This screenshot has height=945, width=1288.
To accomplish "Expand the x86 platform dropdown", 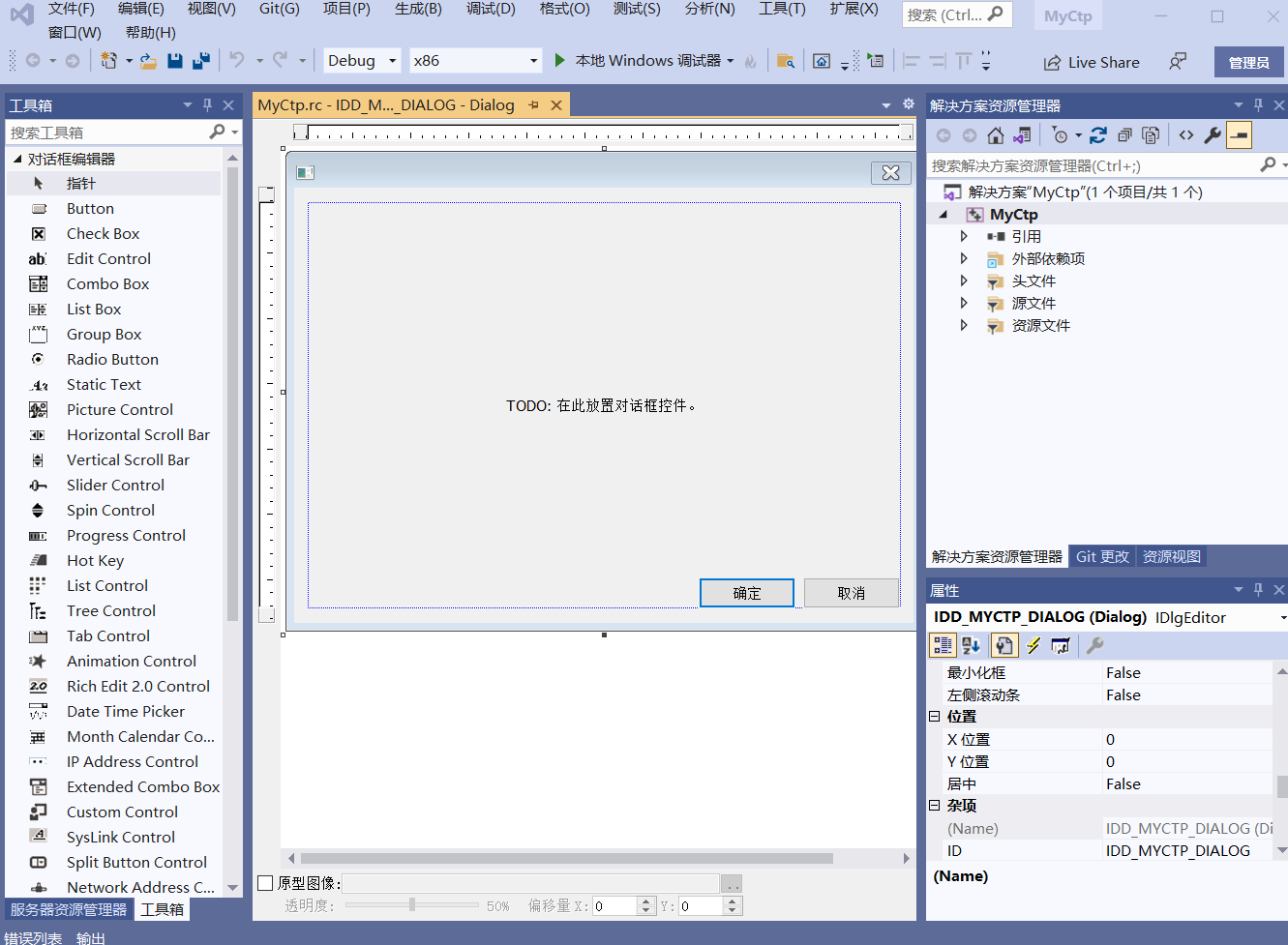I will point(476,60).
